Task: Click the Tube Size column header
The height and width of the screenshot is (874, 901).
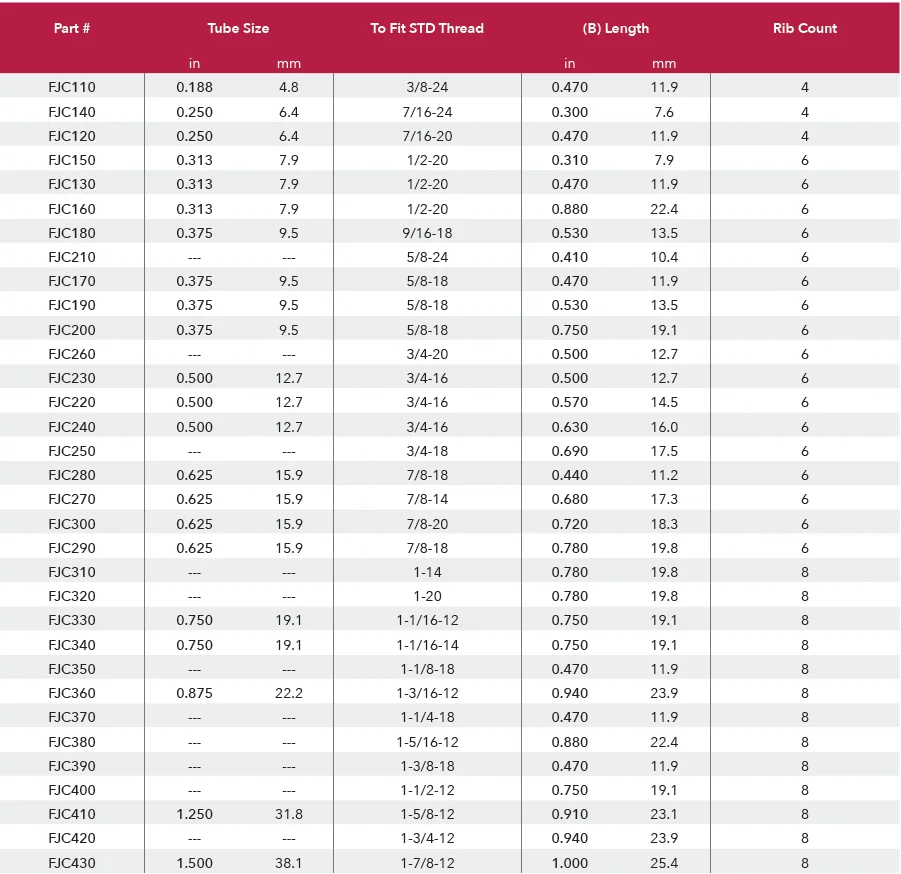Action: (x=238, y=28)
